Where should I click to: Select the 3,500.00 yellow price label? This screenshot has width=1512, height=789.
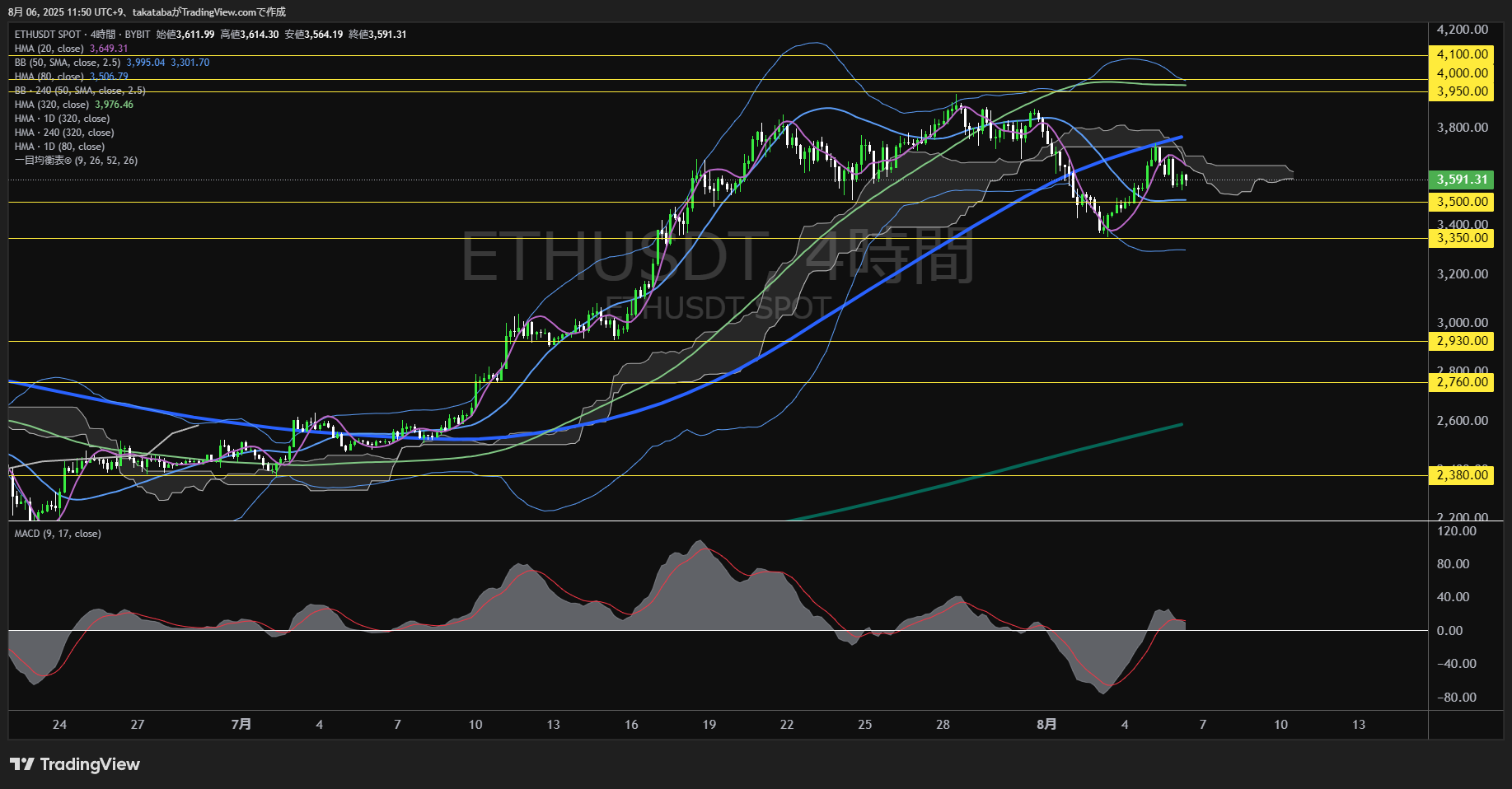pyautogui.click(x=1461, y=202)
